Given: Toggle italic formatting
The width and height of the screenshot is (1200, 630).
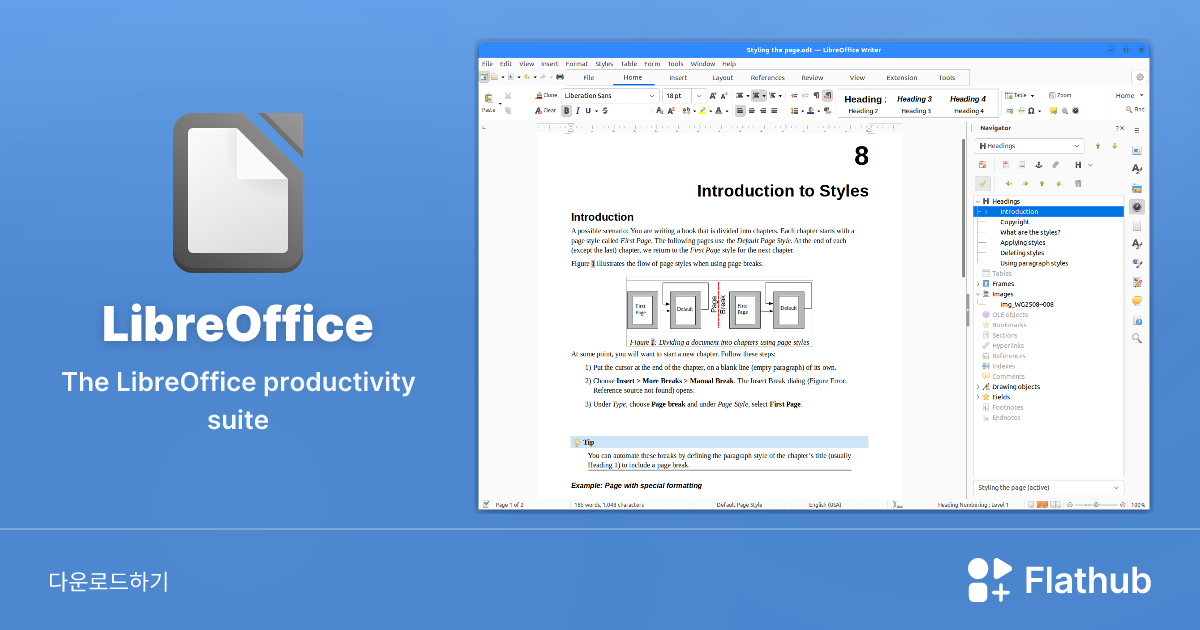Looking at the screenshot, I should (x=577, y=109).
